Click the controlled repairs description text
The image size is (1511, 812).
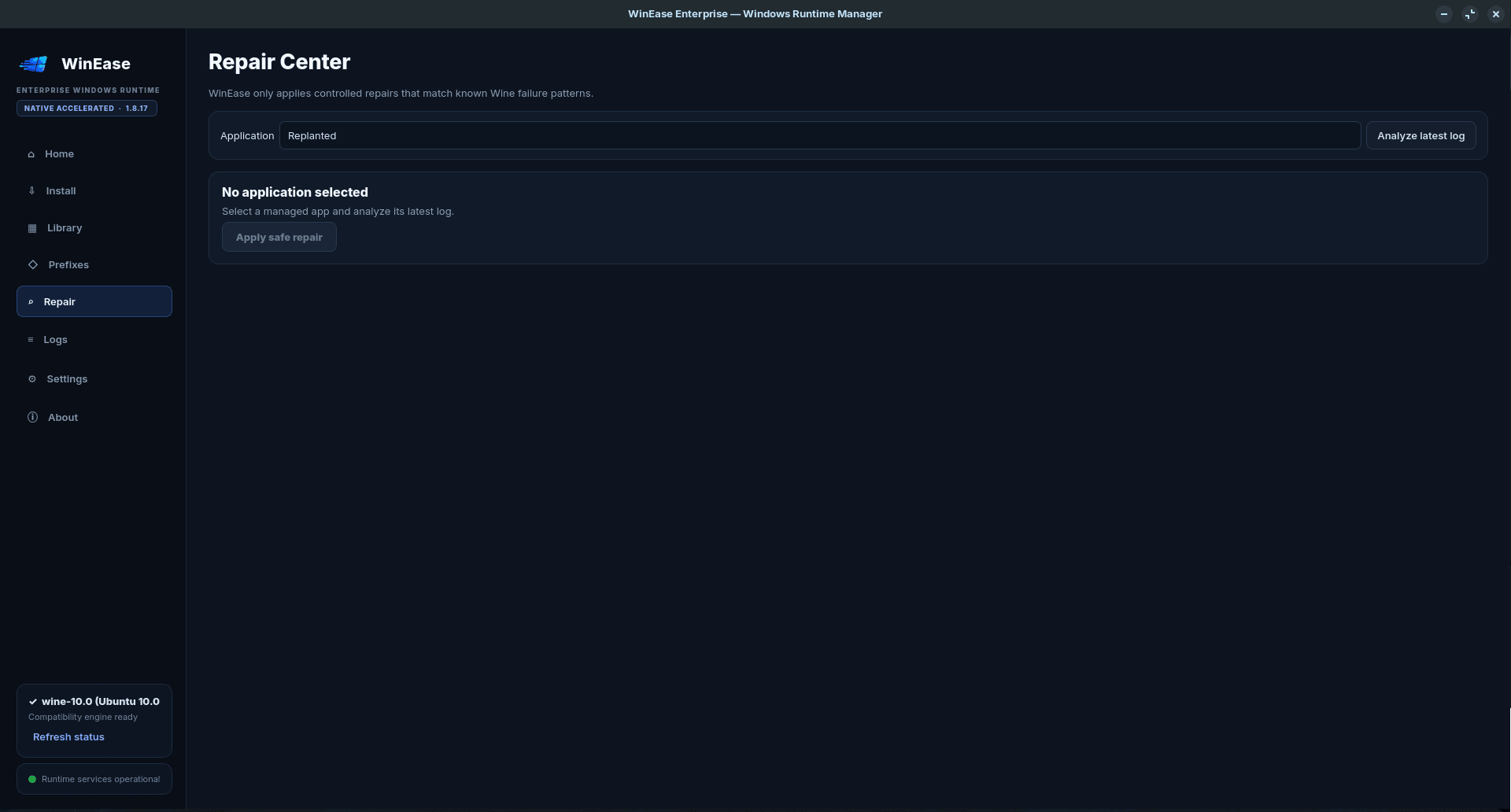401,93
